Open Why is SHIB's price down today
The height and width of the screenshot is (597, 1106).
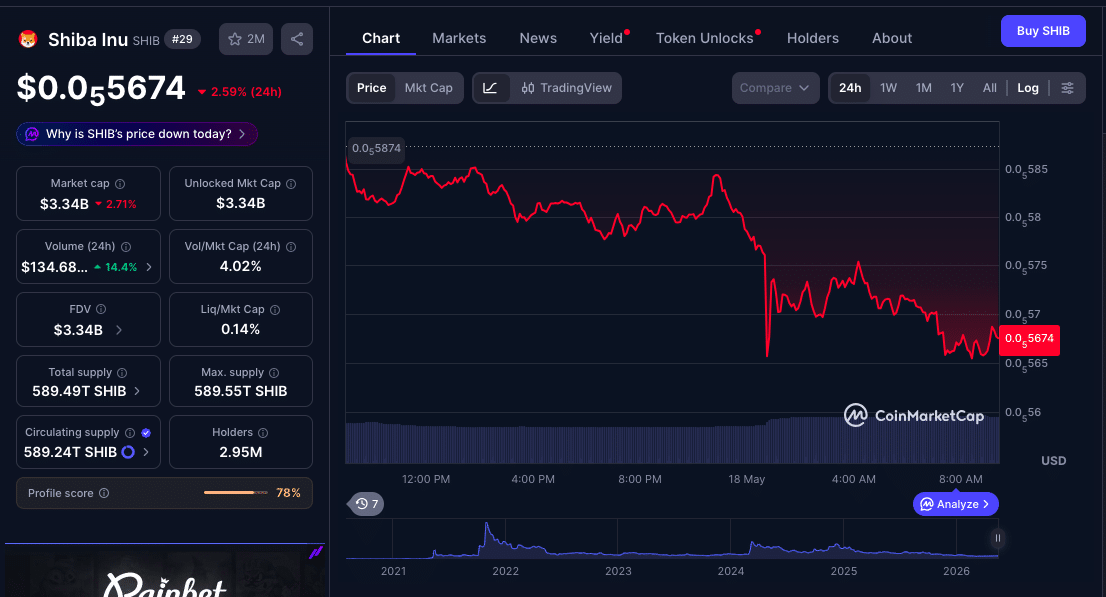point(137,134)
